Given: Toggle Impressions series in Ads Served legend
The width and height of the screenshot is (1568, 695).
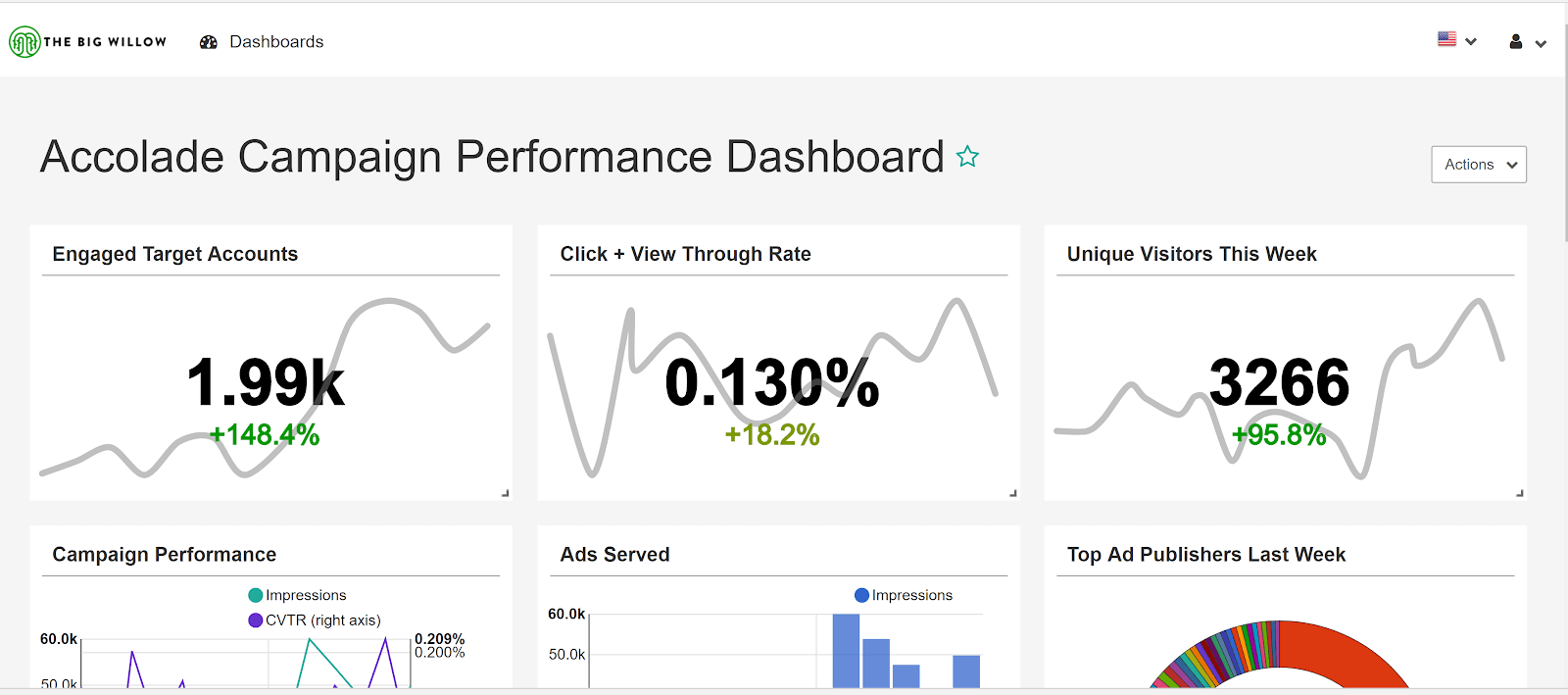Looking at the screenshot, I should point(903,595).
